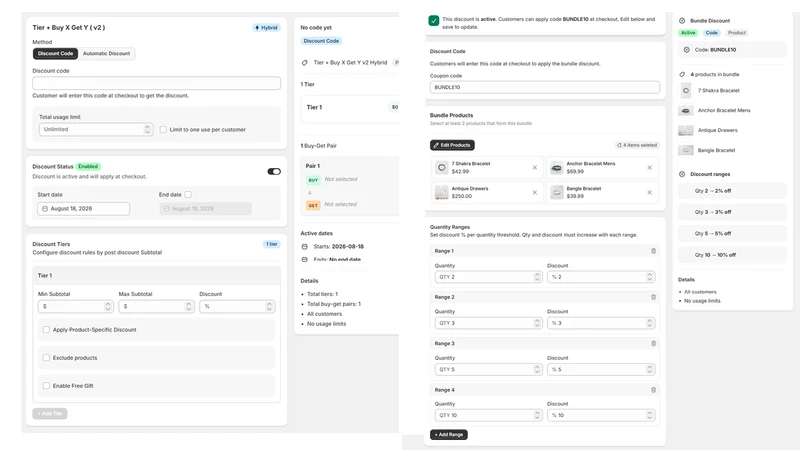This screenshot has height=450, width=800.
Task: Toggle the active discount green checkbox
Action: point(434,21)
